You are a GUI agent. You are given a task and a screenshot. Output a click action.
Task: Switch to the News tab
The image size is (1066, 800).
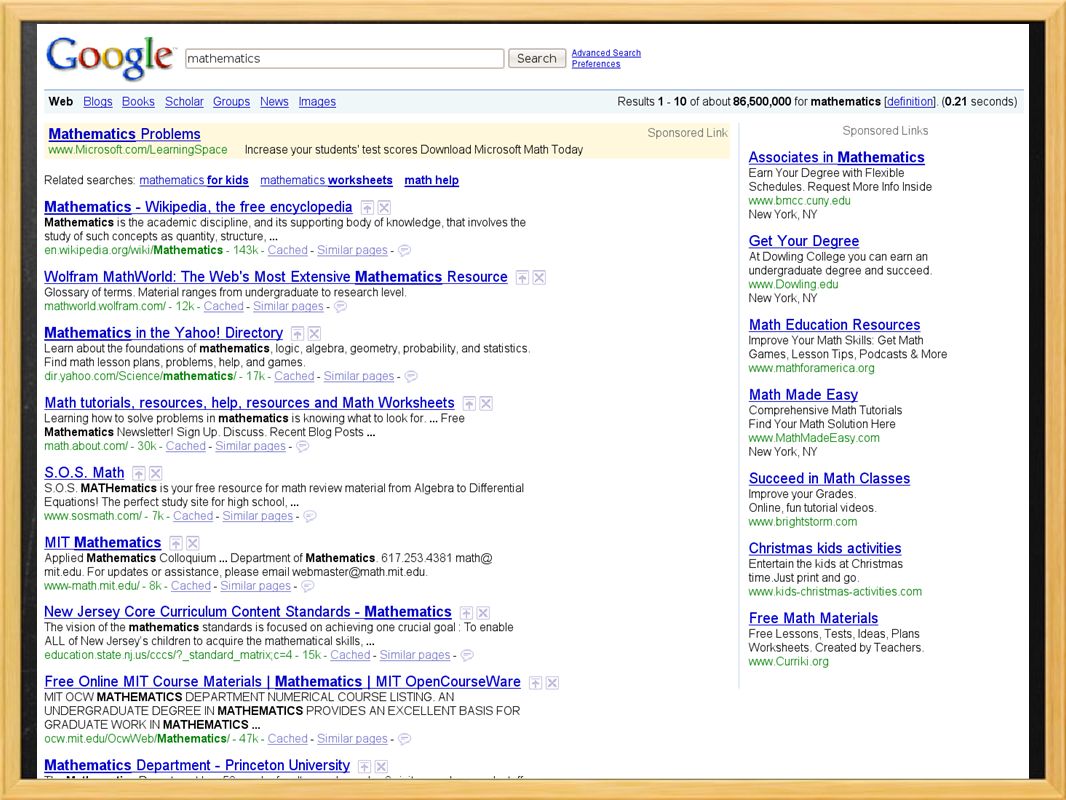coord(274,101)
